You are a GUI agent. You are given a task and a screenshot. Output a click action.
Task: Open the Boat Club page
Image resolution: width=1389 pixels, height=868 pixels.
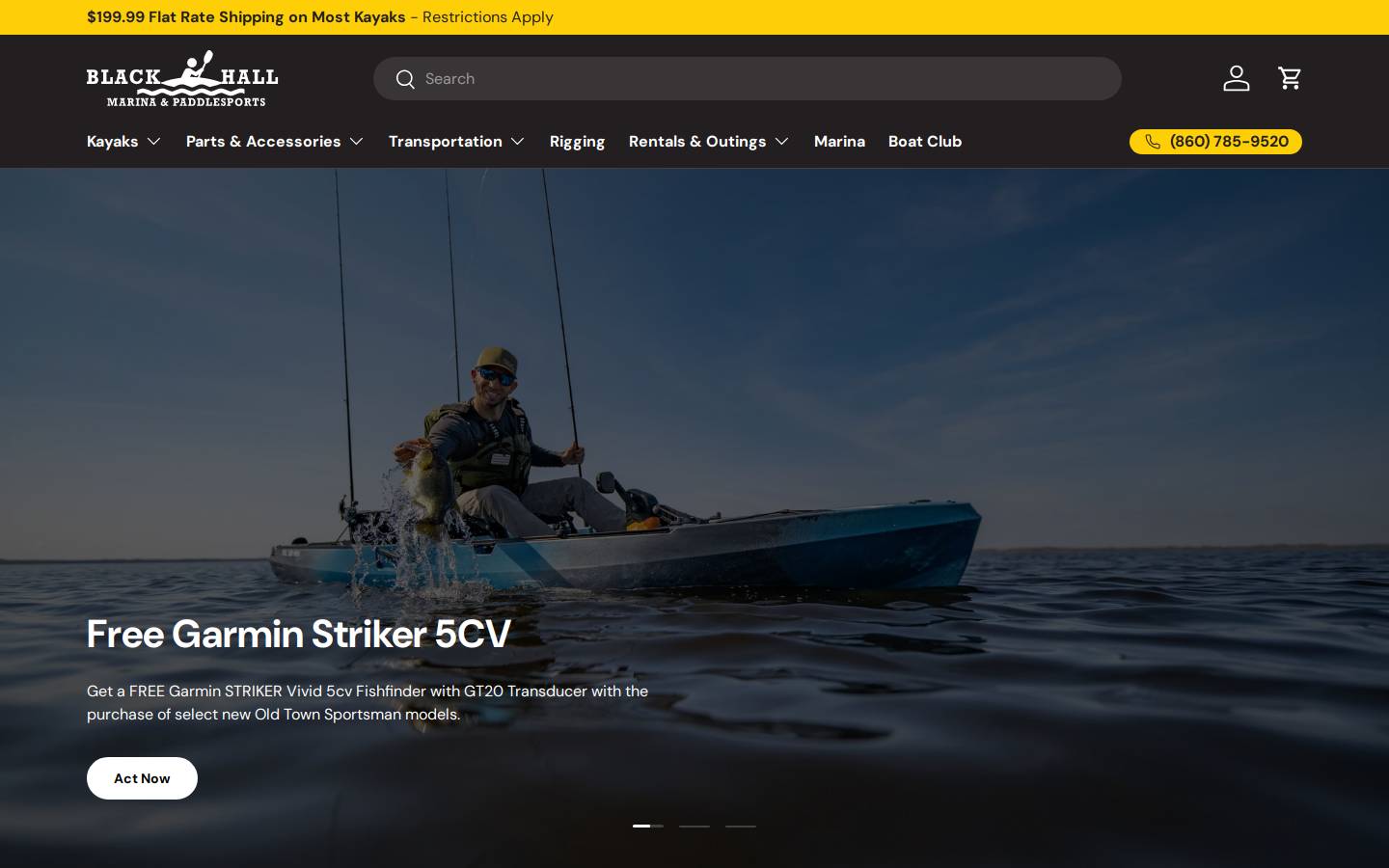pyautogui.click(x=925, y=142)
